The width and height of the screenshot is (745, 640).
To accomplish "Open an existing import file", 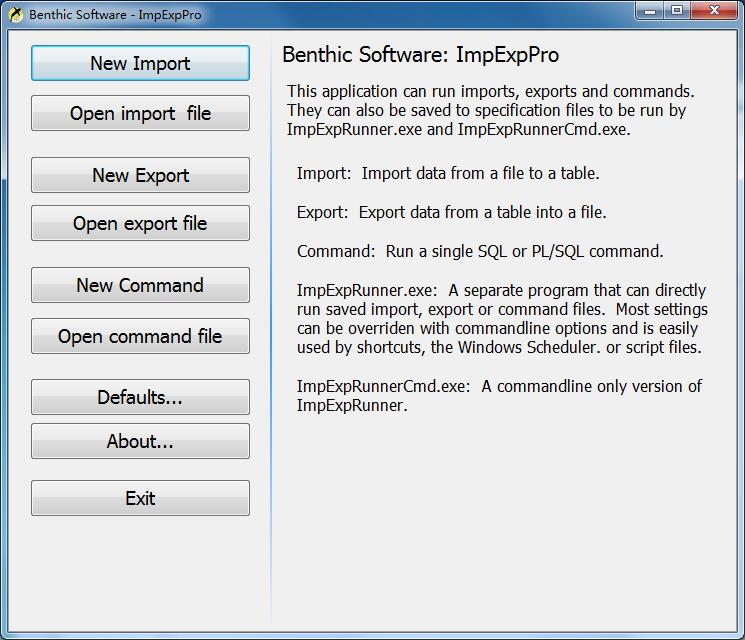I will (140, 113).
